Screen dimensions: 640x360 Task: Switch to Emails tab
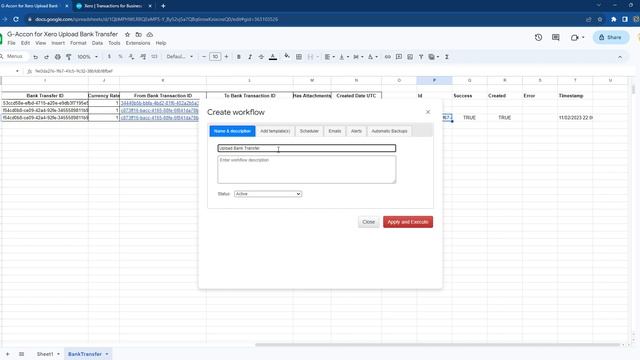point(335,131)
